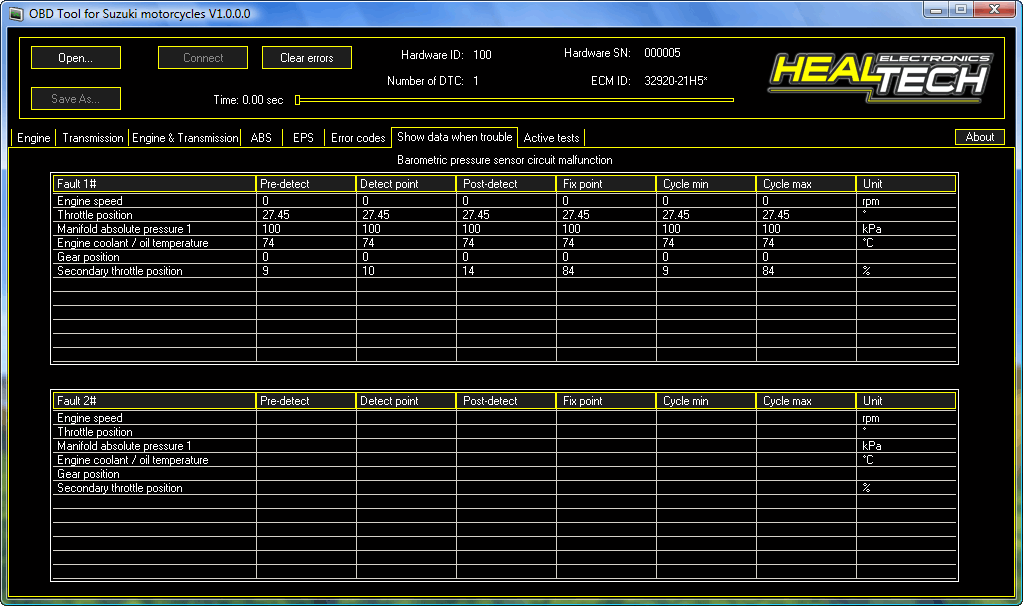This screenshot has width=1023, height=606.
Task: Minimize the OBD Tool window
Action: (936, 10)
